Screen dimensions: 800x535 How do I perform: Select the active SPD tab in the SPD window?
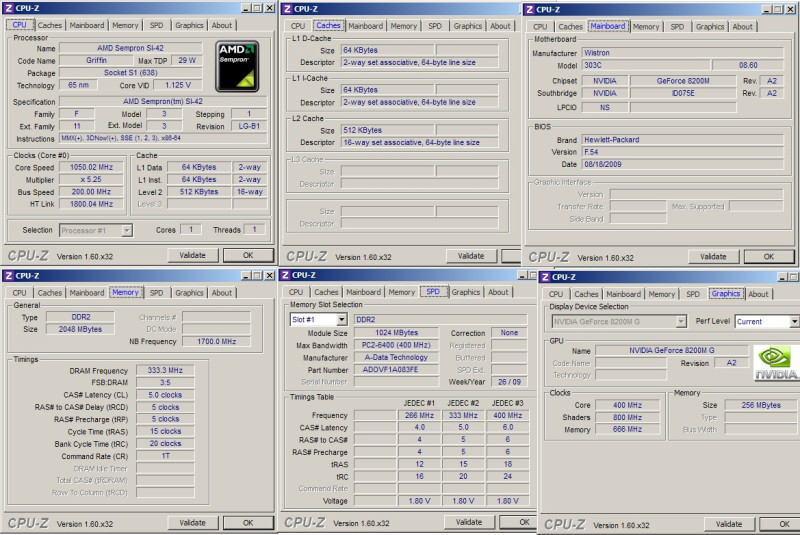pos(433,292)
